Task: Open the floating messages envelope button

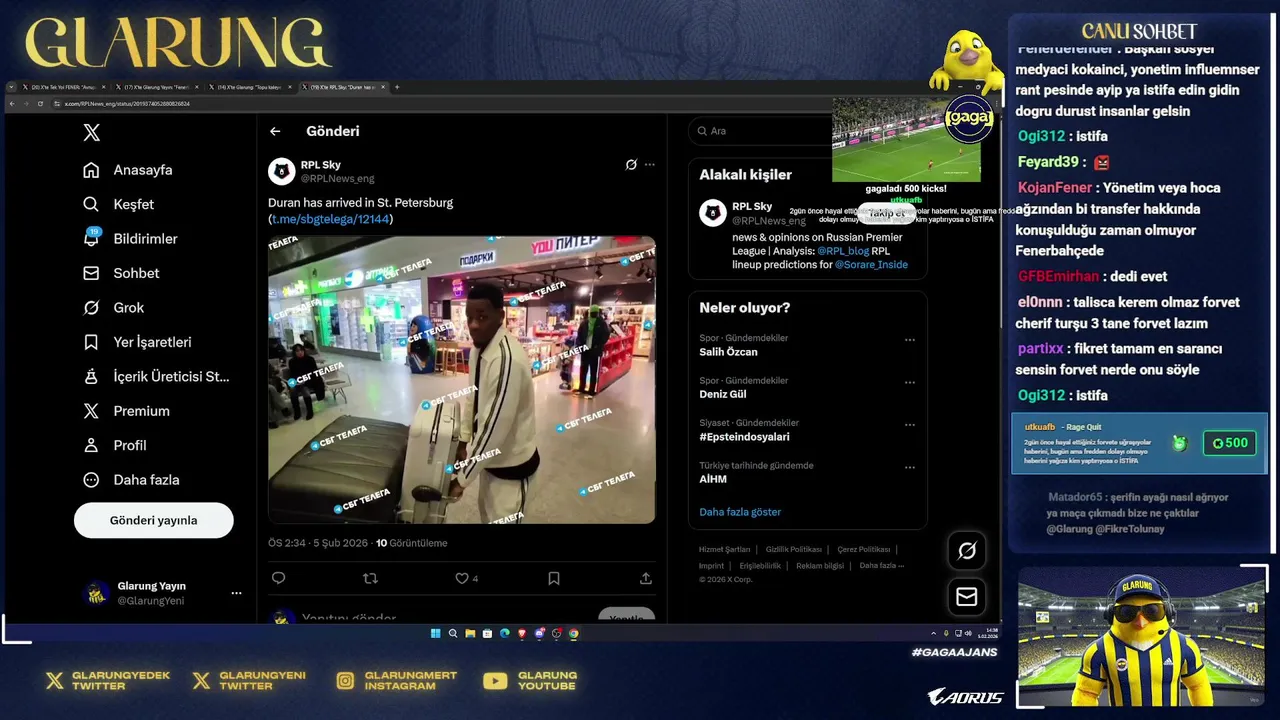Action: [x=967, y=597]
